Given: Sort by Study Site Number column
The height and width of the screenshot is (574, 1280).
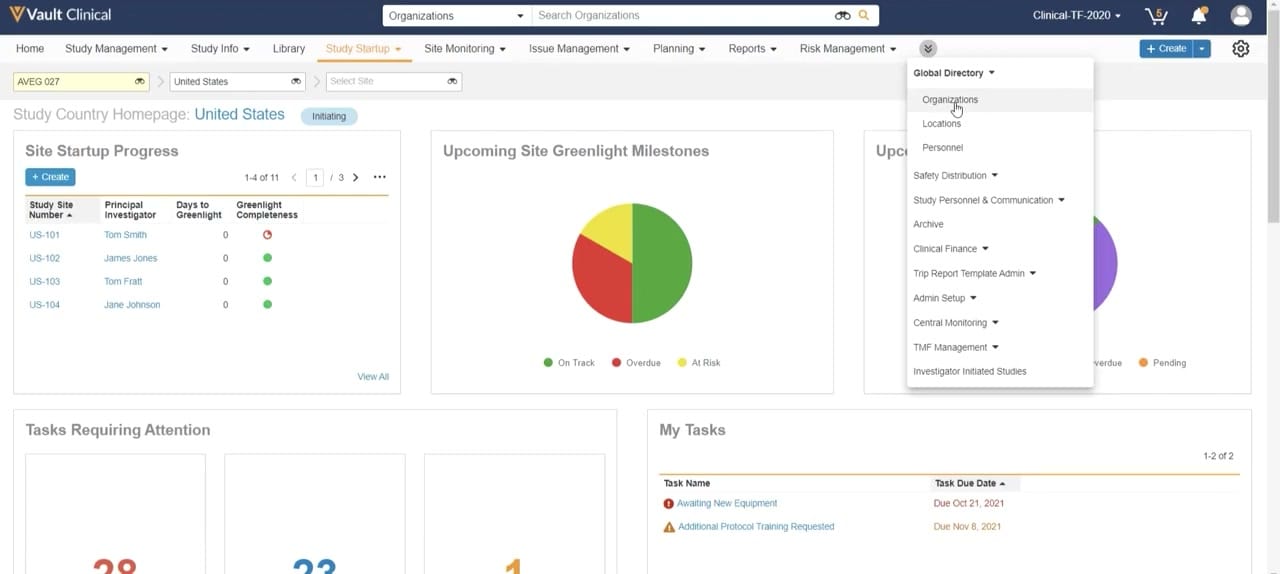Looking at the screenshot, I should [51, 210].
